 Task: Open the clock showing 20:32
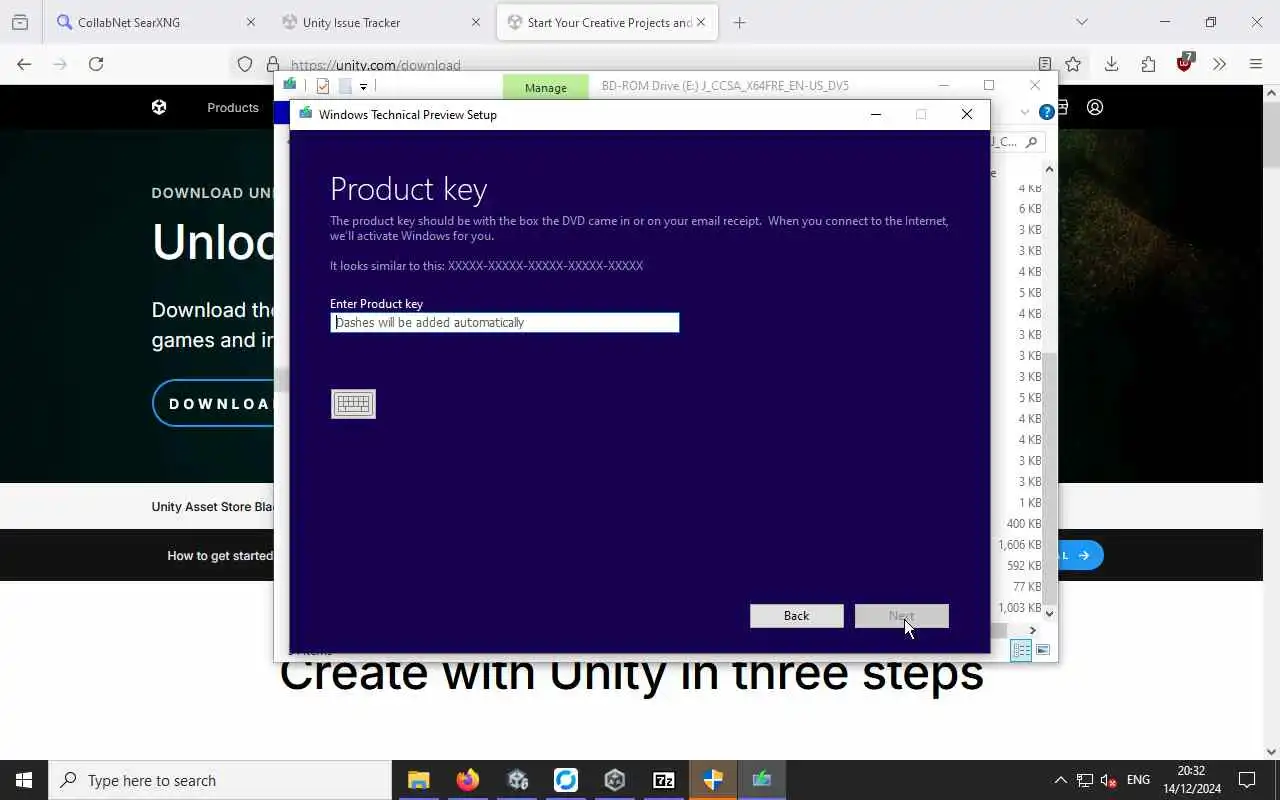[1191, 780]
